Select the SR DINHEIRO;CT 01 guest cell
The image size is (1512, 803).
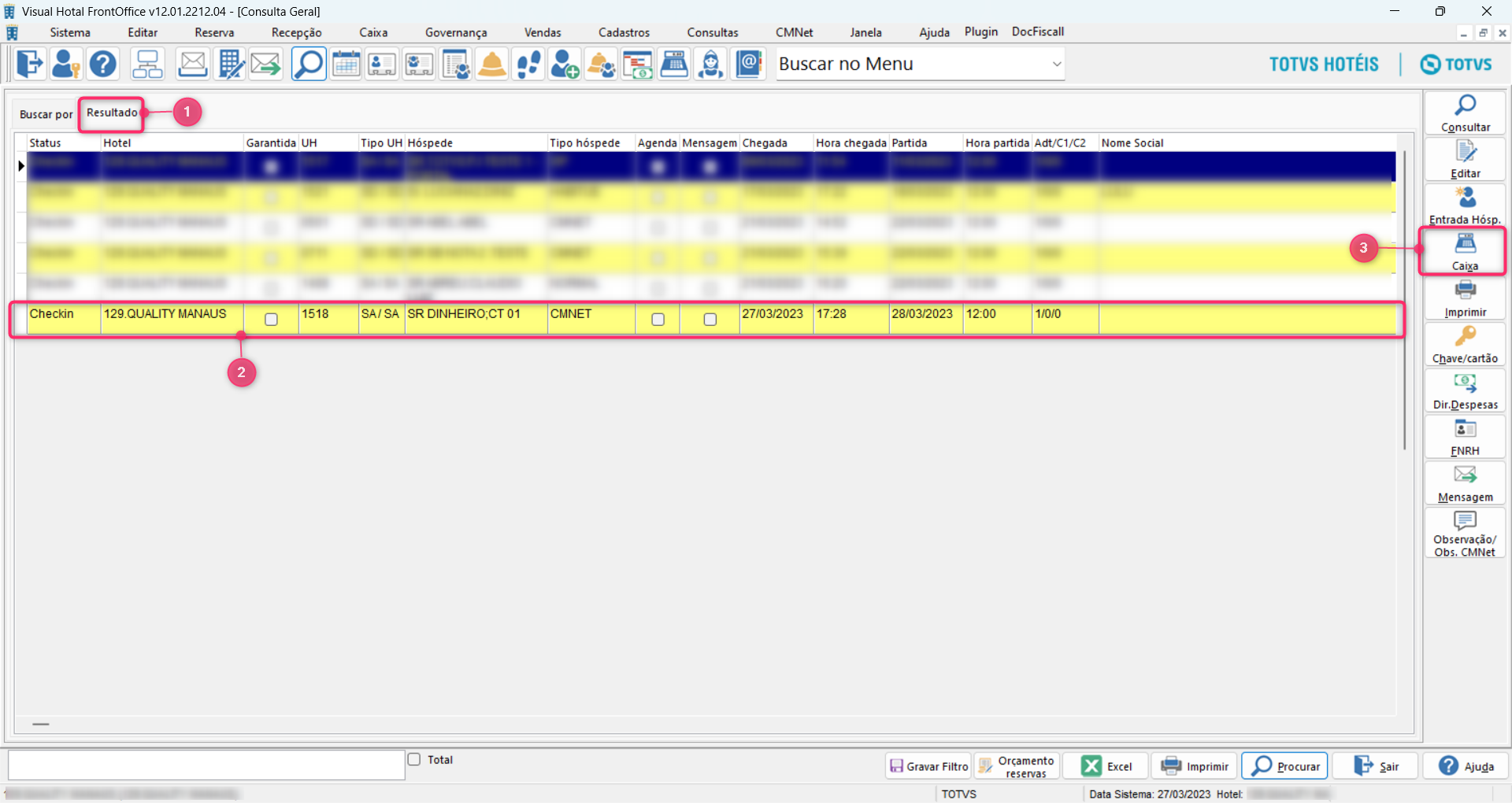476,320
